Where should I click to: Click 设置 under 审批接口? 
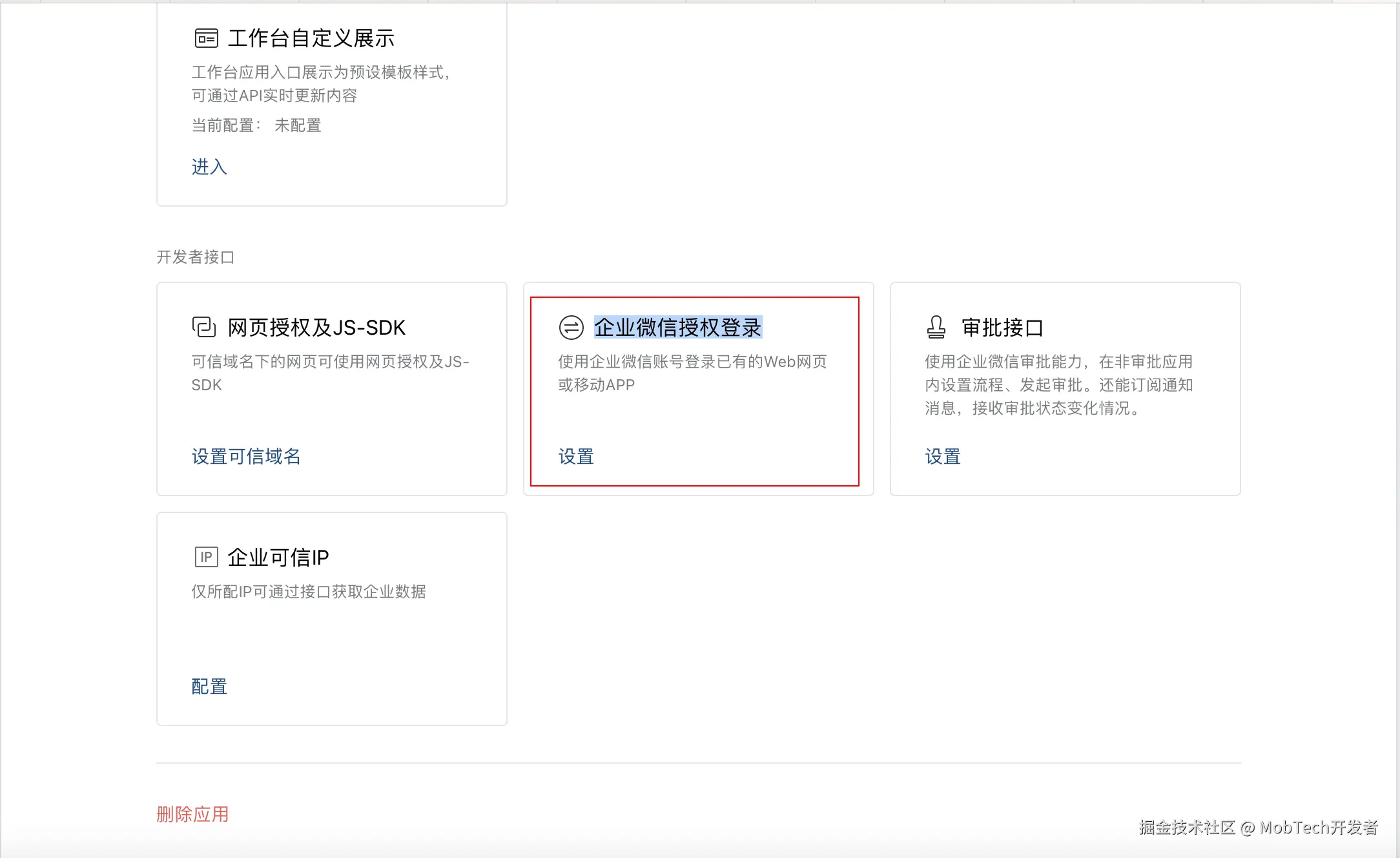[943, 457]
